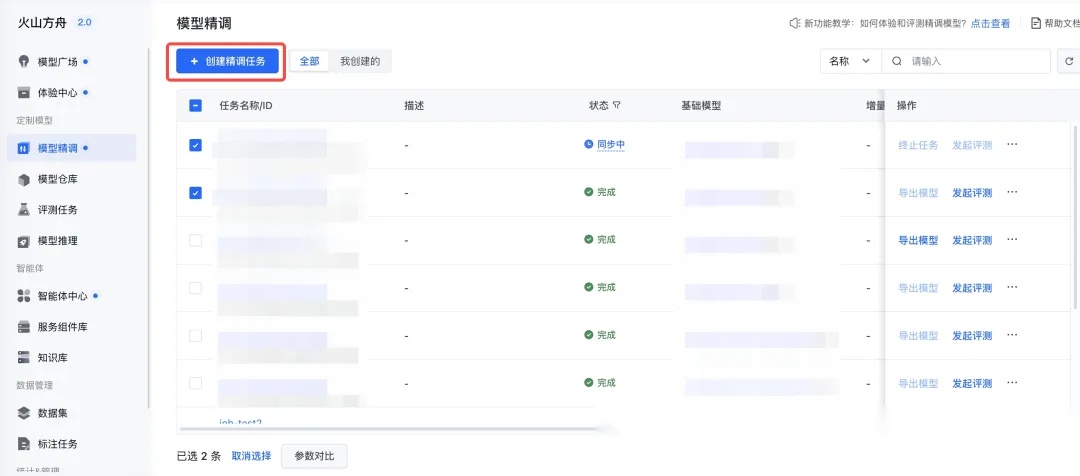Click the 同步中 status label
1080x476 pixels.
(x=610, y=145)
